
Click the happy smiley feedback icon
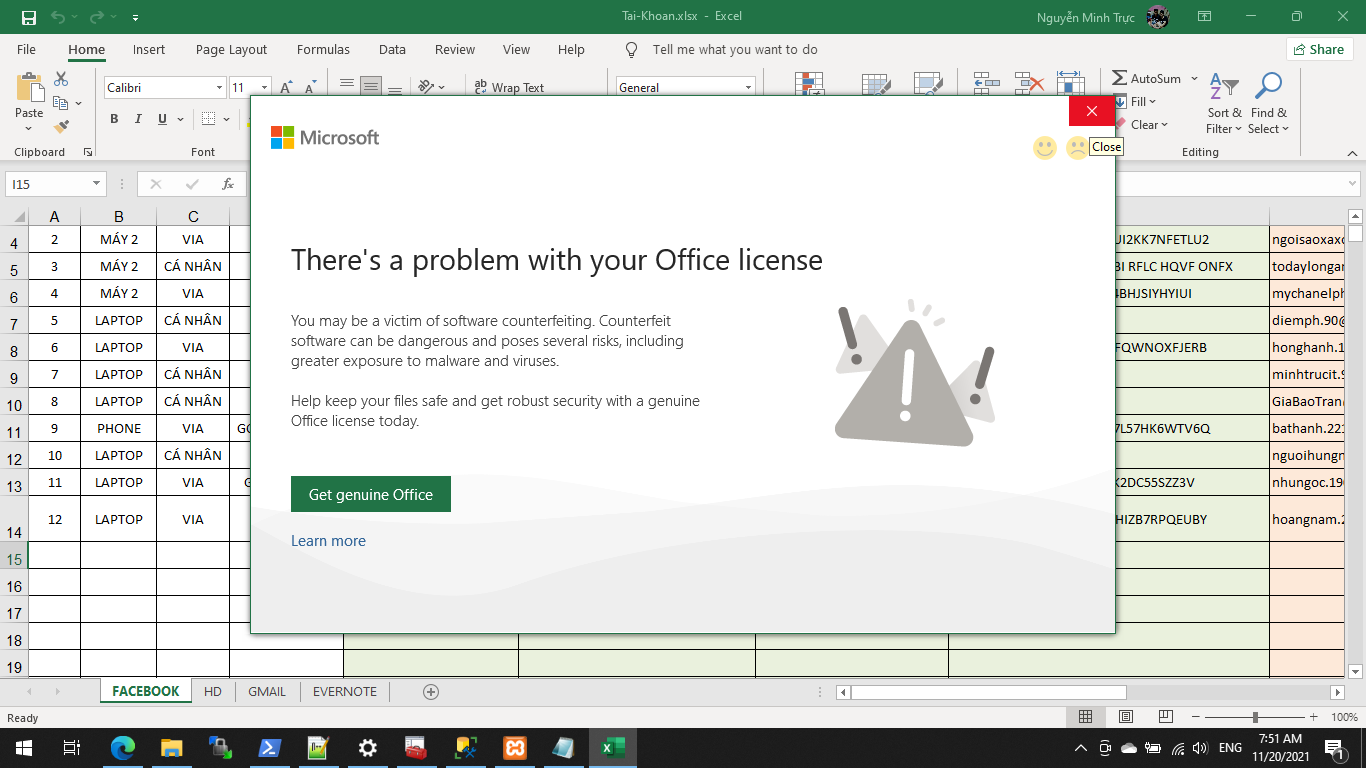coord(1044,148)
